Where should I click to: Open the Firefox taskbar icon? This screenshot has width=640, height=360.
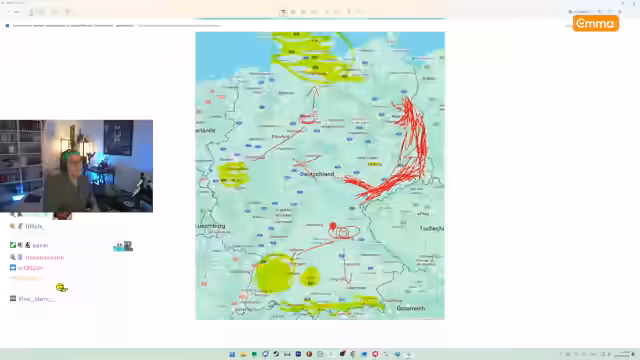309,354
